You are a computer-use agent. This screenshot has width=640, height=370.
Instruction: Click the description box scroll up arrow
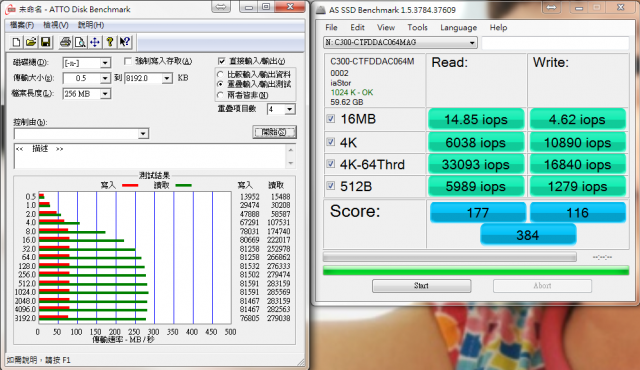click(x=291, y=150)
